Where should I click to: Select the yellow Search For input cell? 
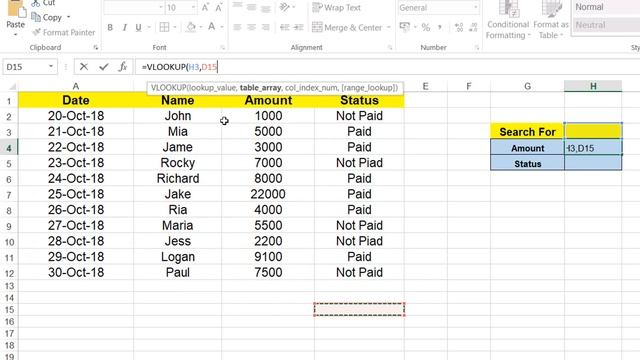(x=593, y=131)
